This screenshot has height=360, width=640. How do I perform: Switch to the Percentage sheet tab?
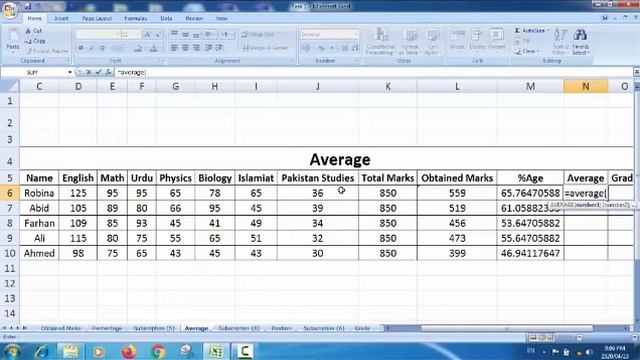(x=107, y=328)
